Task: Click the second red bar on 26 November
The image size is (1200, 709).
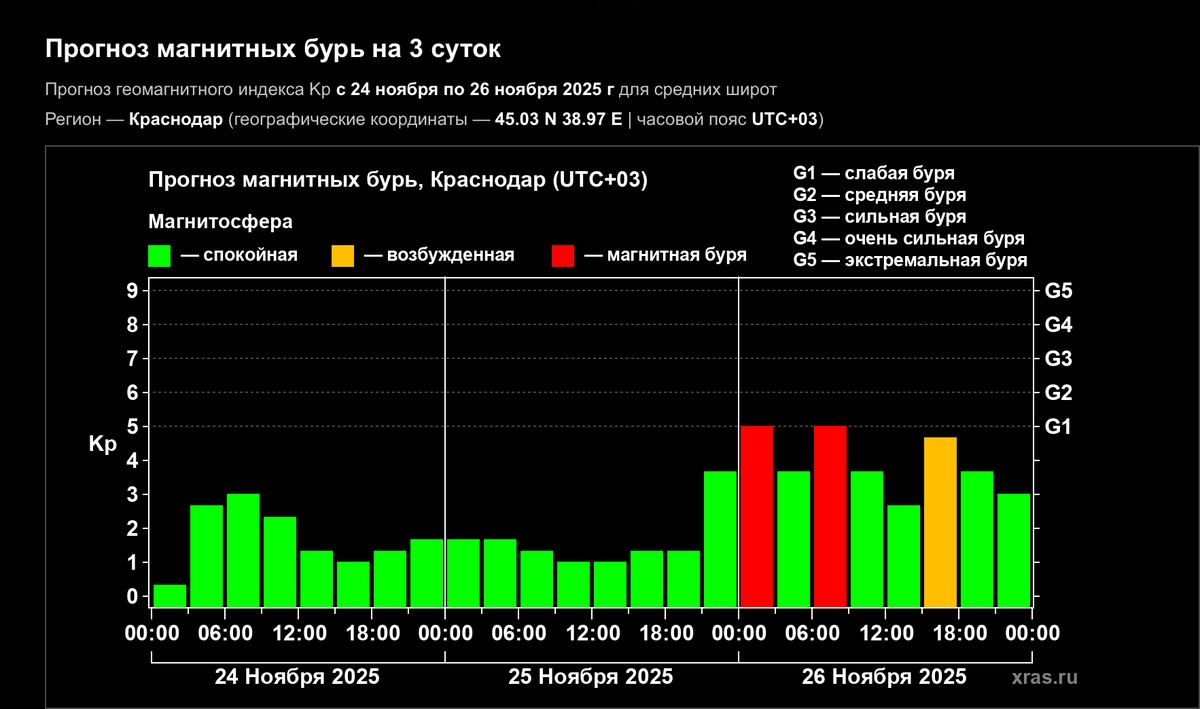Action: pyautogui.click(x=830, y=516)
